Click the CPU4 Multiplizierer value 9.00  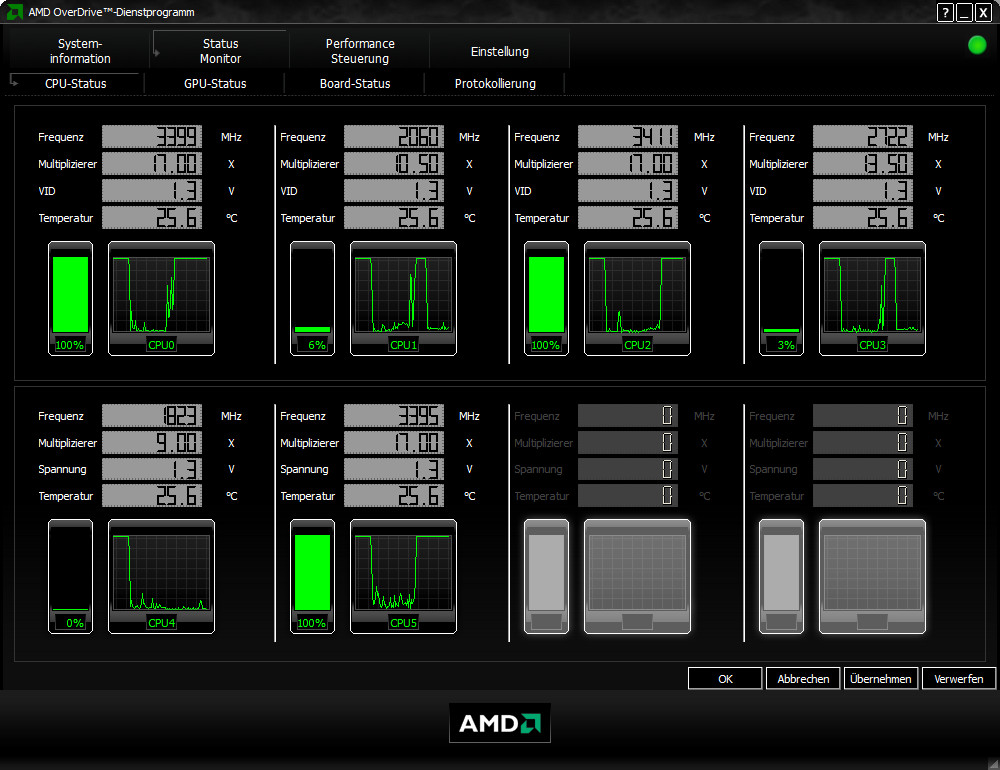(x=152, y=442)
